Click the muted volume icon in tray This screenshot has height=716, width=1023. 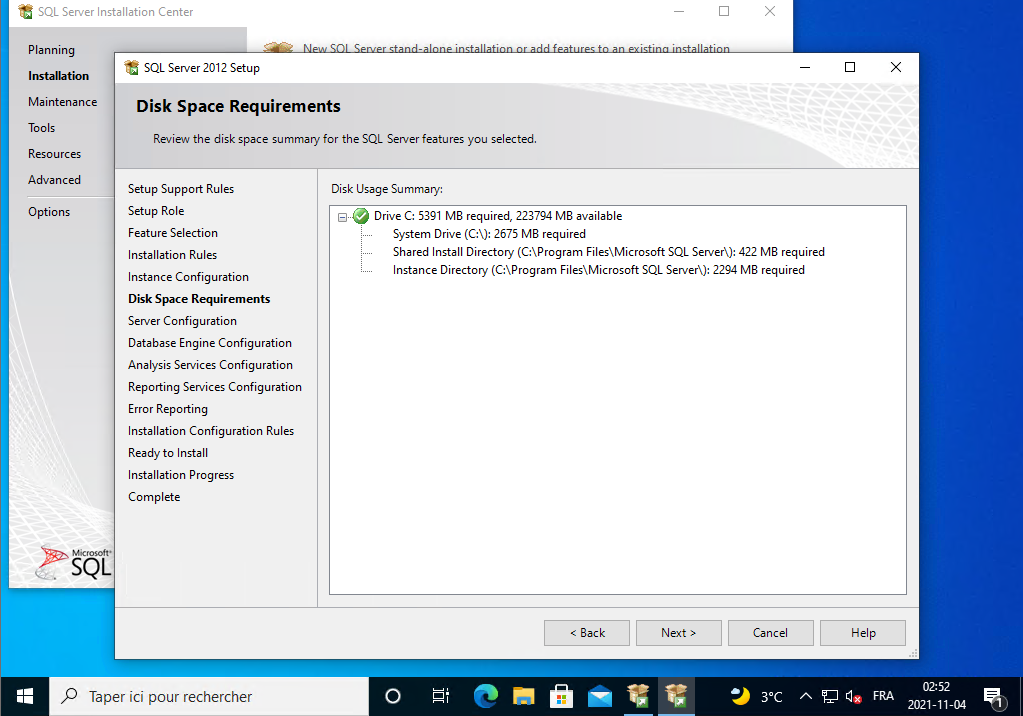pos(854,696)
